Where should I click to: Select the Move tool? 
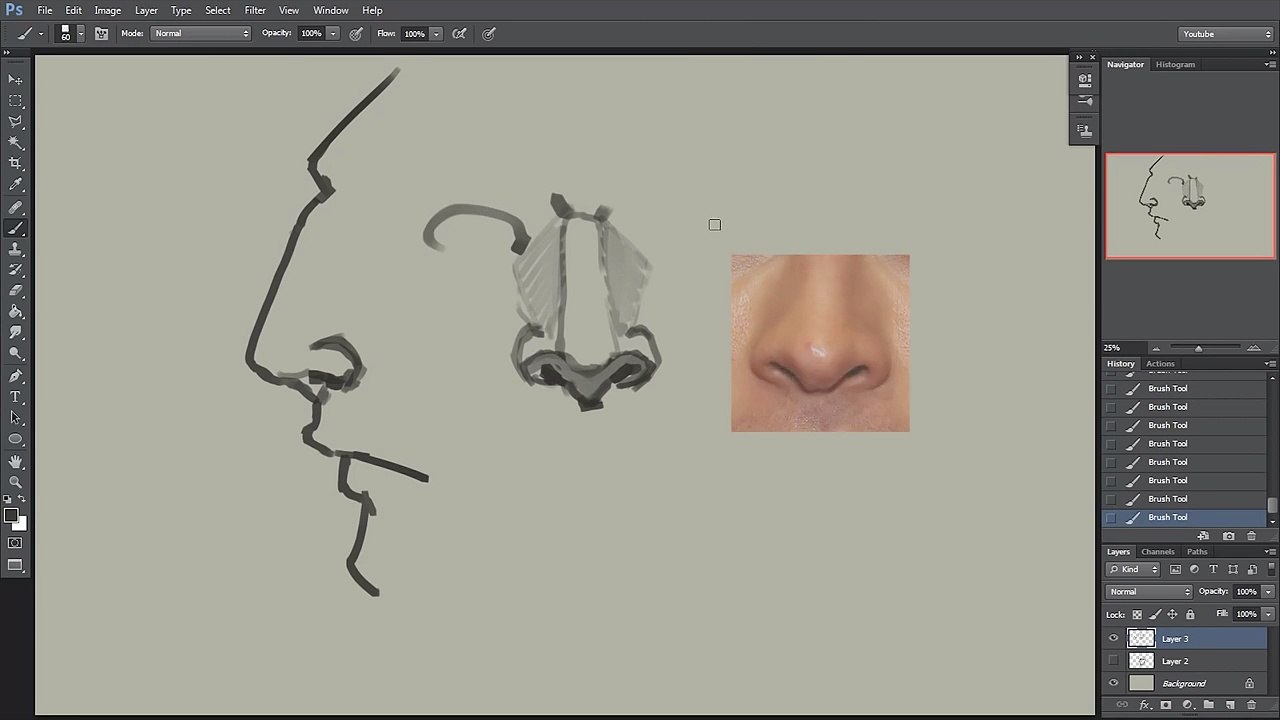pos(16,79)
